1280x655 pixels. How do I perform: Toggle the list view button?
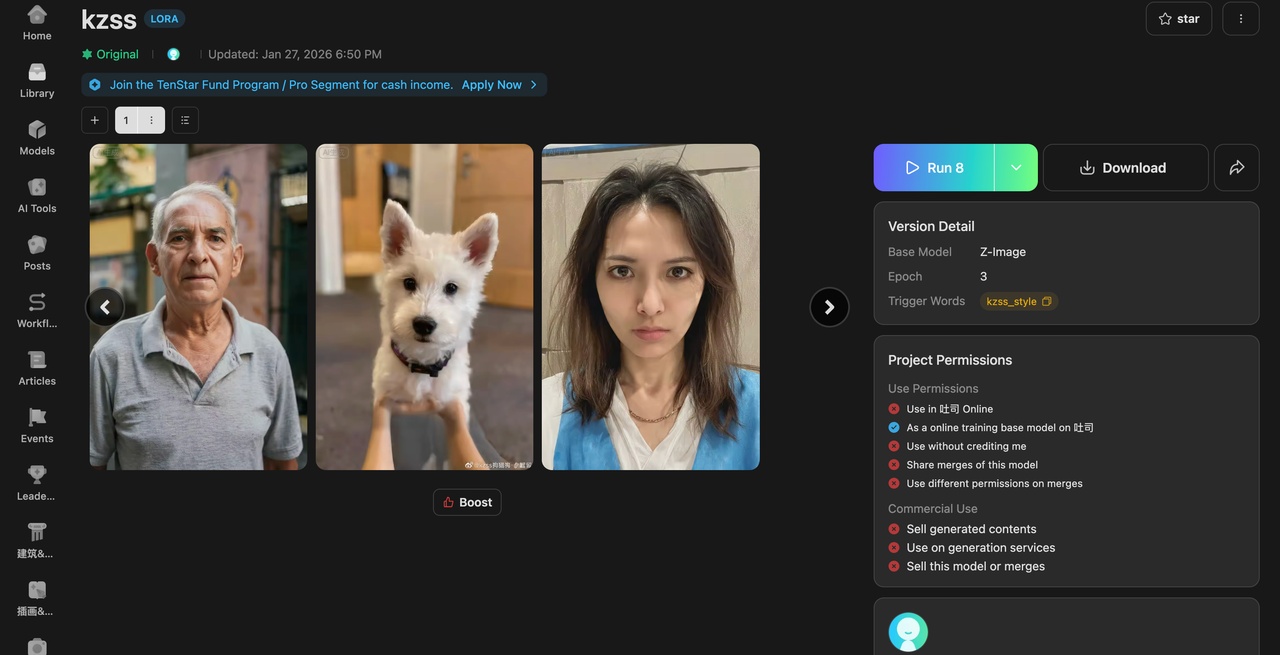(185, 120)
